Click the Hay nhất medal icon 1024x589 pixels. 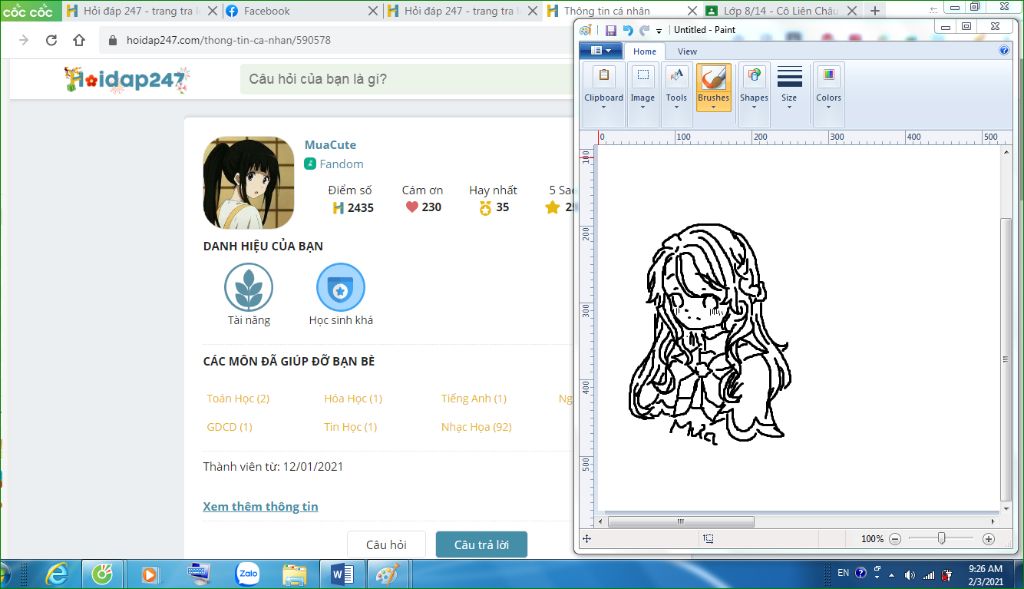tap(485, 208)
